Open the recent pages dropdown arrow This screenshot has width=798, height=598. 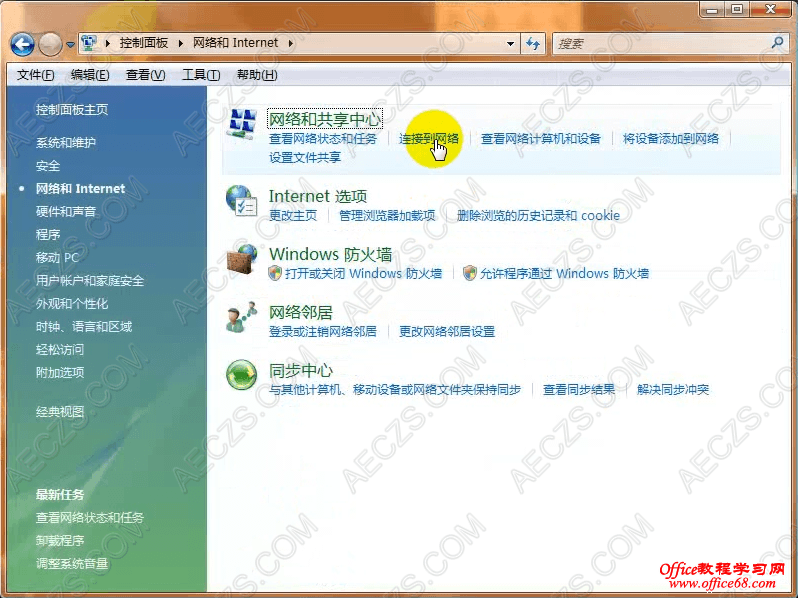[x=70, y=45]
